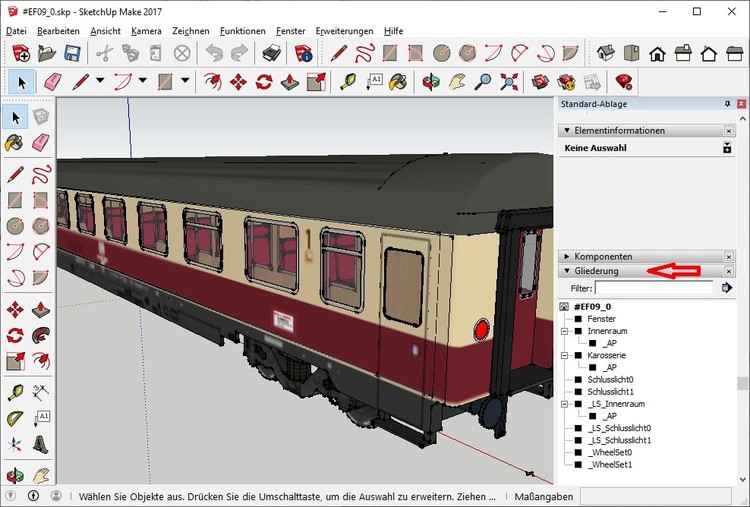Viewport: 750px width, 507px height.
Task: Click the Gliederung details arrow button
Action: [x=727, y=288]
